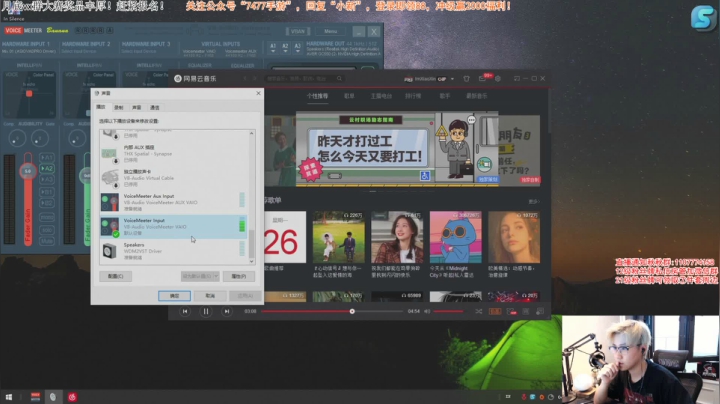Open the highlighted taskbar app icon
This screenshot has height=404, width=720.
click(53, 397)
